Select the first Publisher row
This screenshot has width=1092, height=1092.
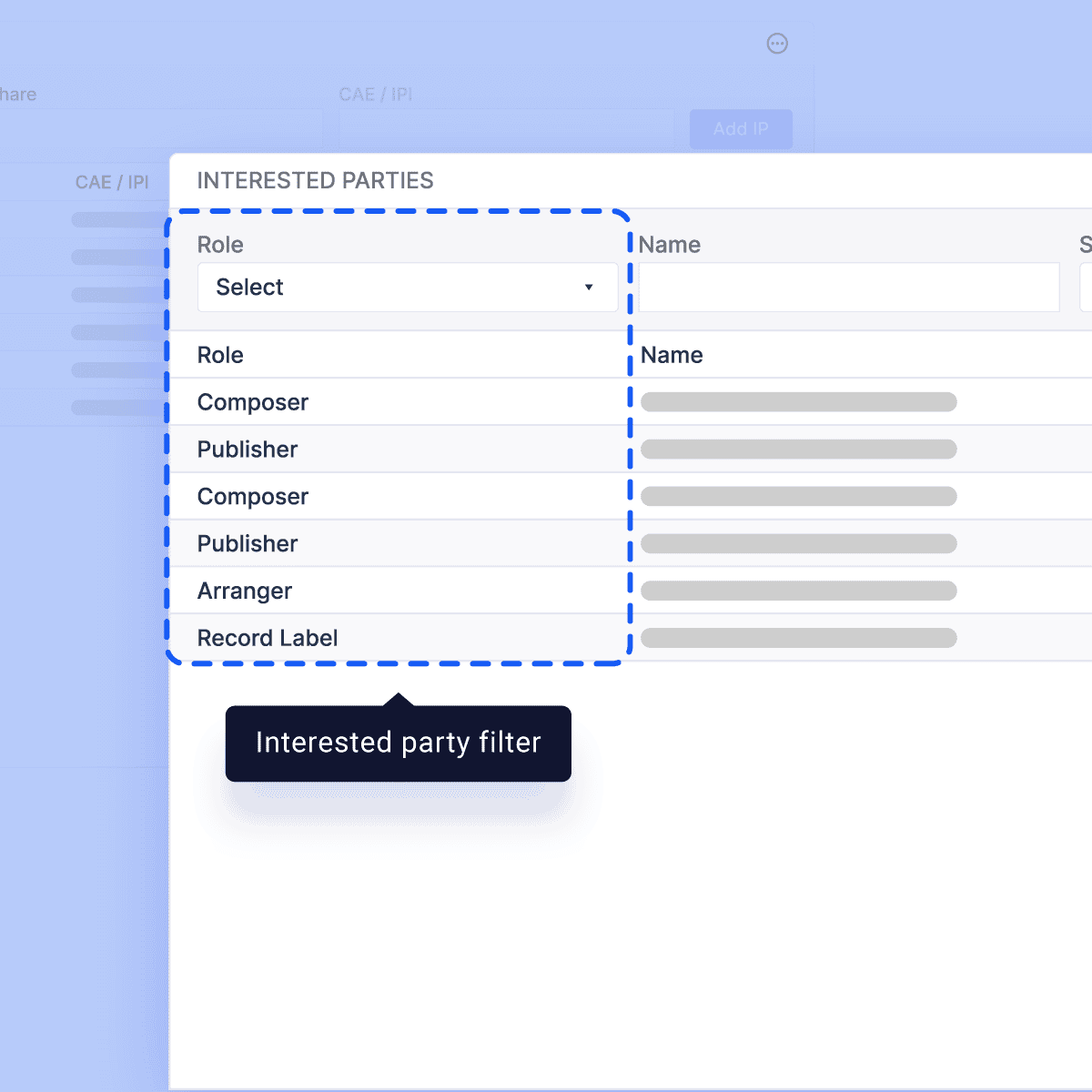pos(248,450)
